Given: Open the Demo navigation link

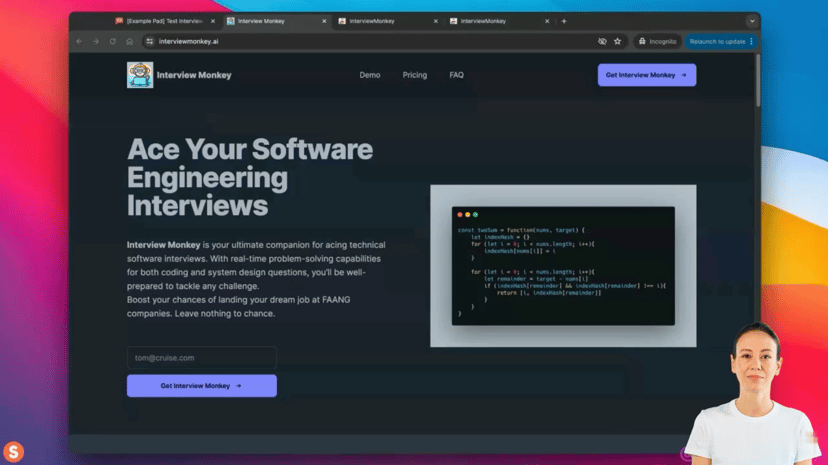Looking at the screenshot, I should 370,75.
